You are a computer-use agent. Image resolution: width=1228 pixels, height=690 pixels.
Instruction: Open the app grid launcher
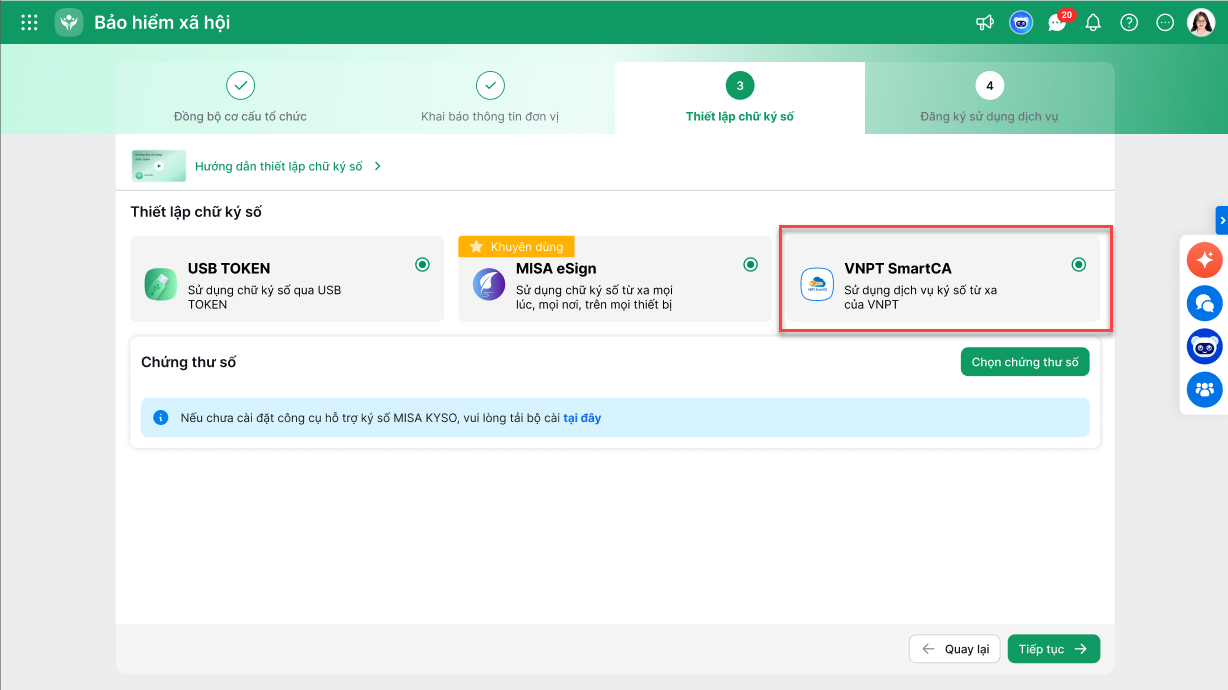[x=30, y=22]
